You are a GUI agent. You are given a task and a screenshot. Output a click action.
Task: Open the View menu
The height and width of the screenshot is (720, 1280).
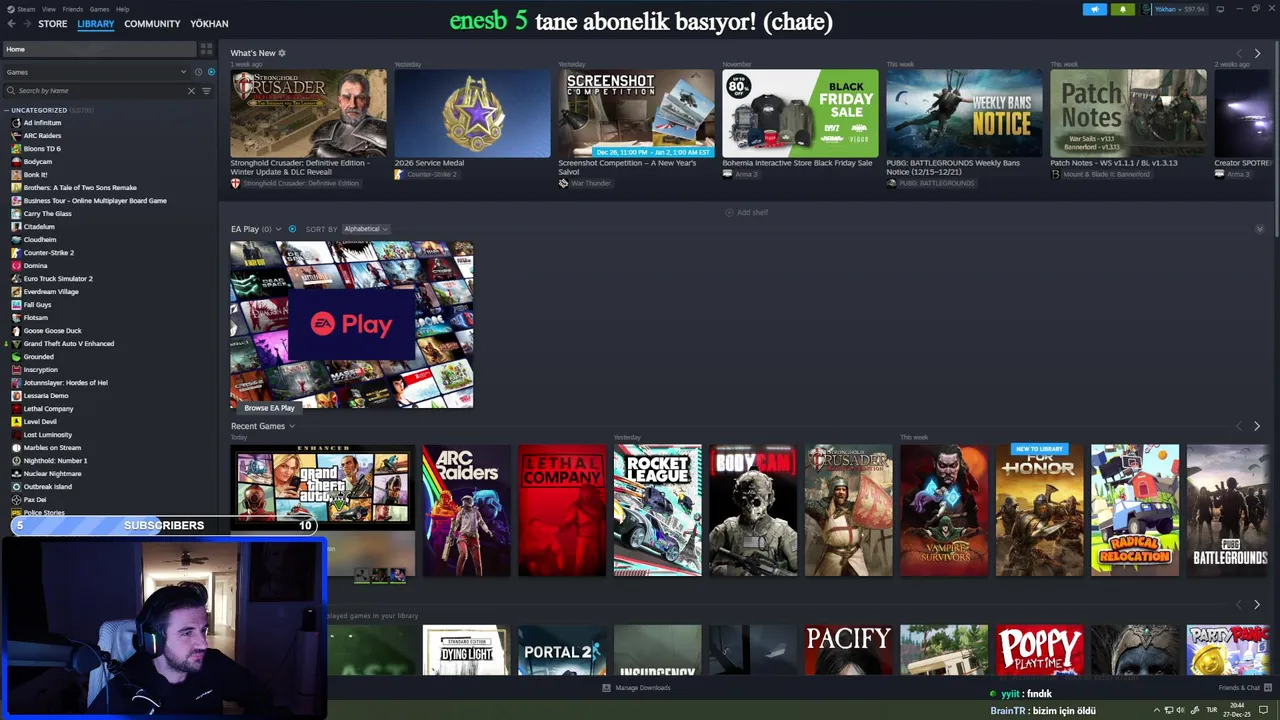(x=49, y=9)
